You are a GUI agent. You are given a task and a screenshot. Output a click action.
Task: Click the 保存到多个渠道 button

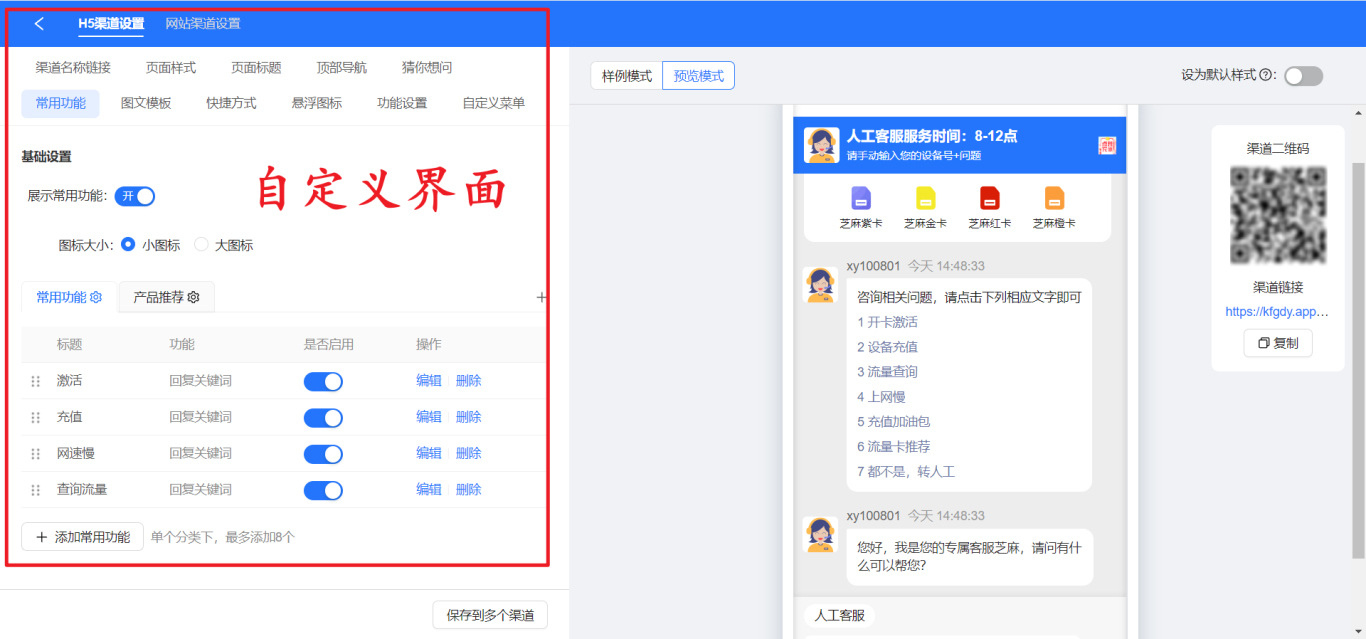pos(490,616)
